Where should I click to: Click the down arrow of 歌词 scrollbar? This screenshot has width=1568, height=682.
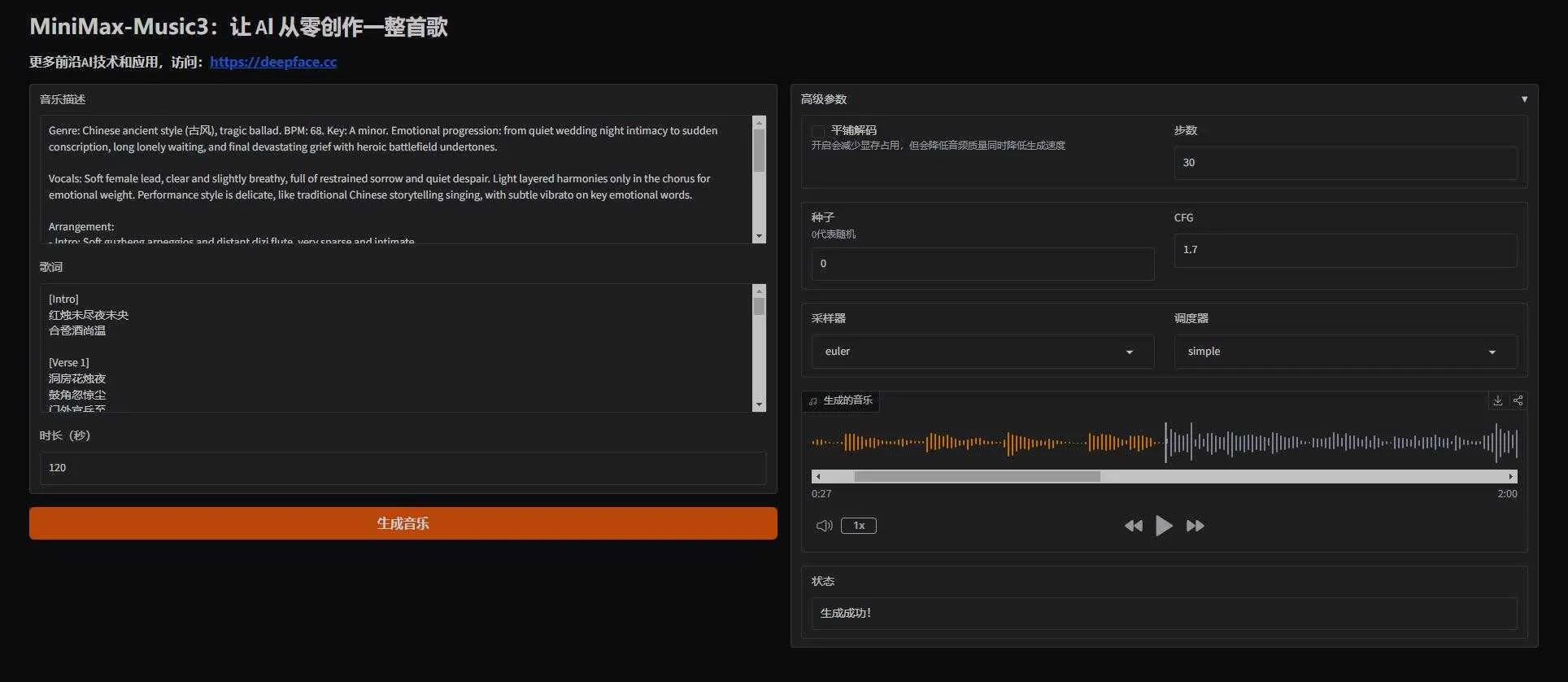[x=760, y=404]
